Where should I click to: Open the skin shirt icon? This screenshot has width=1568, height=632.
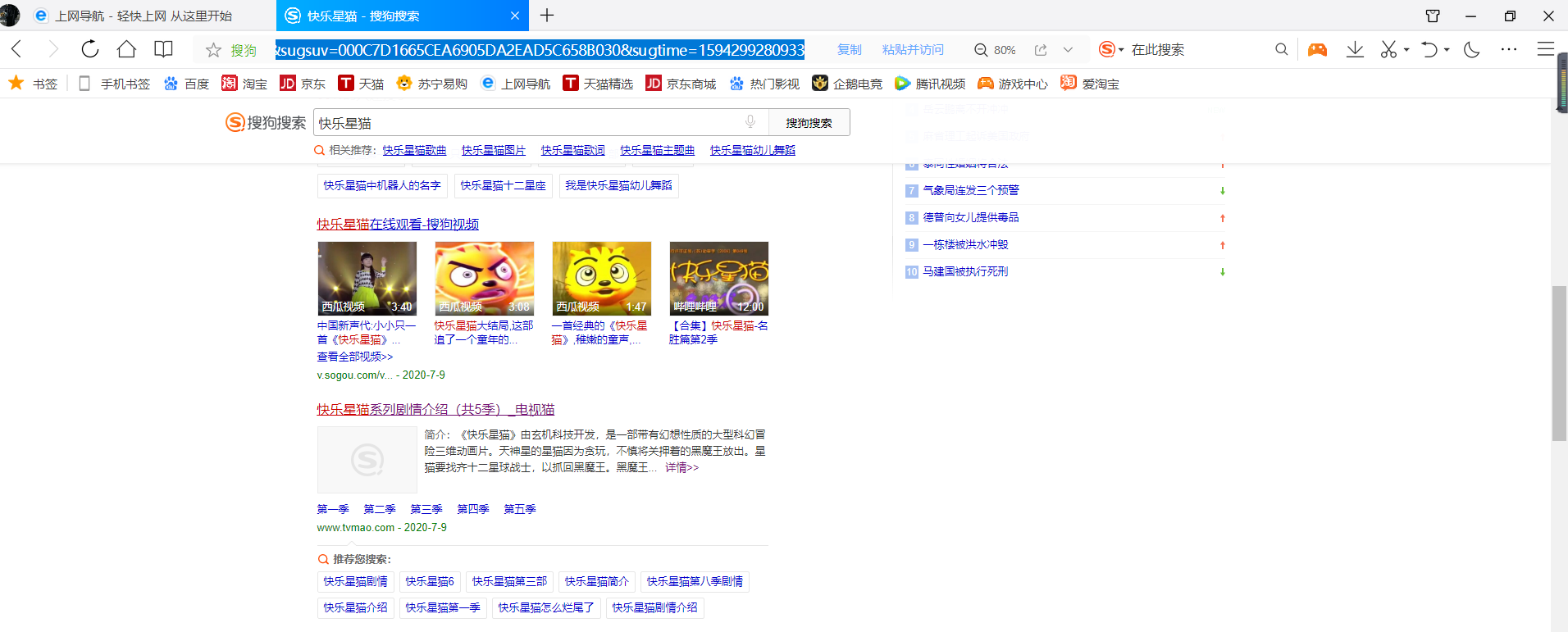[x=1433, y=16]
